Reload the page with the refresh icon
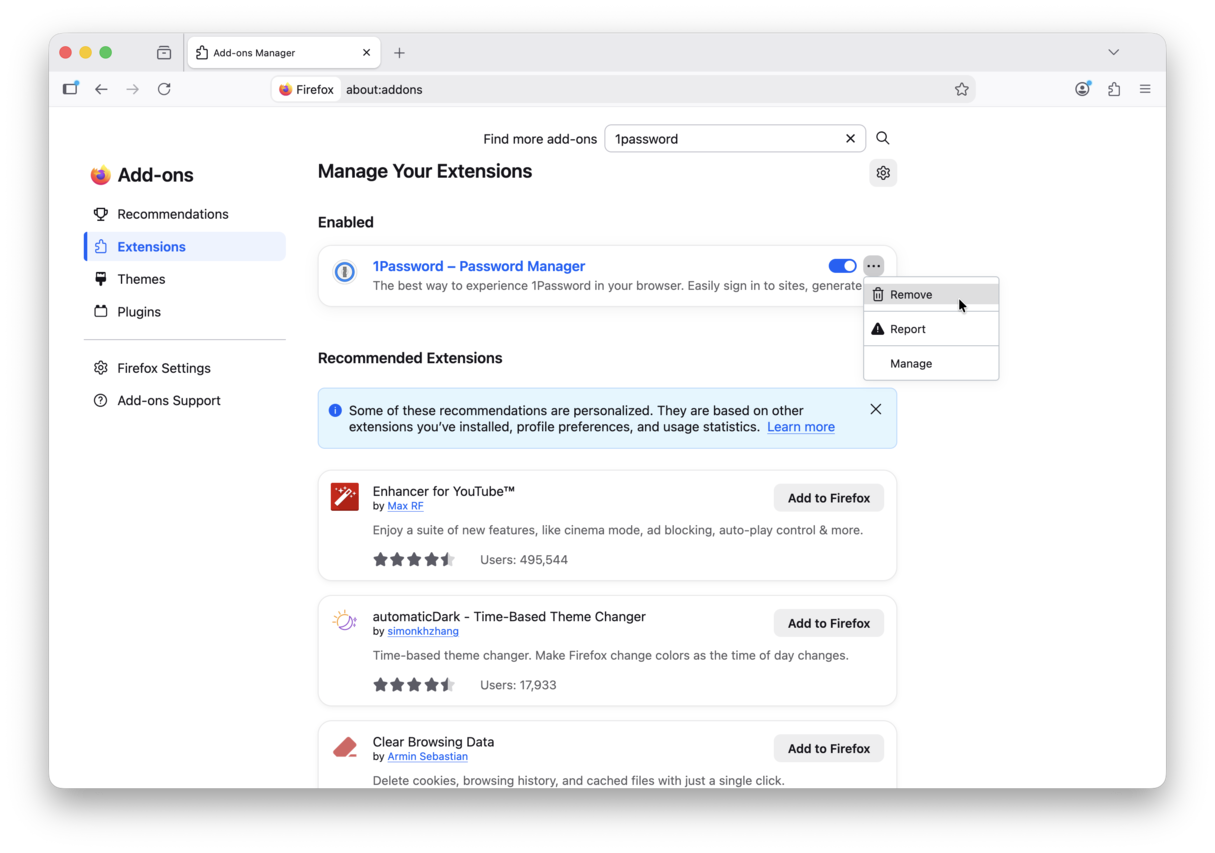 (x=164, y=89)
